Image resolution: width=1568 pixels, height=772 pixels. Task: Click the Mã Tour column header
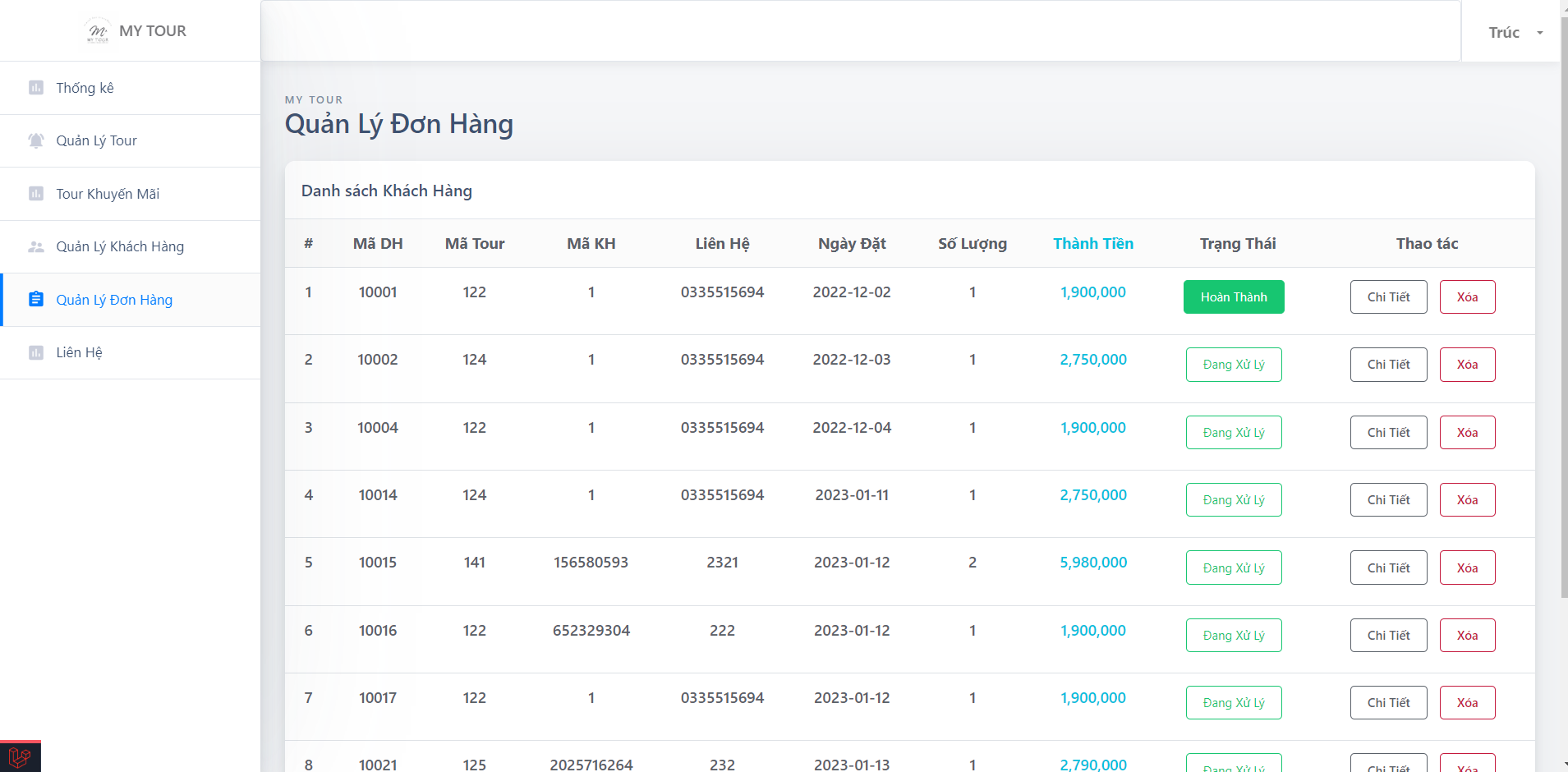click(475, 244)
